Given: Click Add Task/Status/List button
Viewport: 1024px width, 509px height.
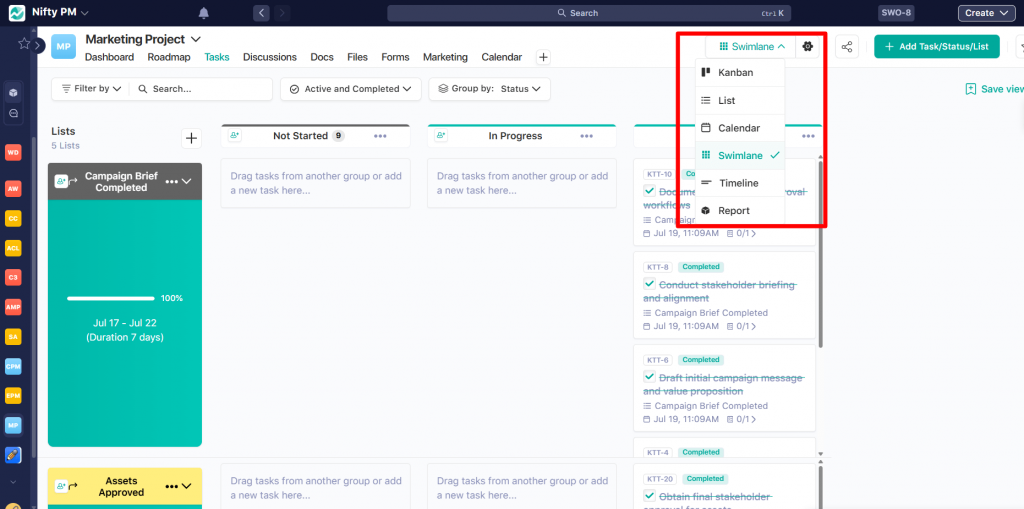Looking at the screenshot, I should tap(936, 47).
